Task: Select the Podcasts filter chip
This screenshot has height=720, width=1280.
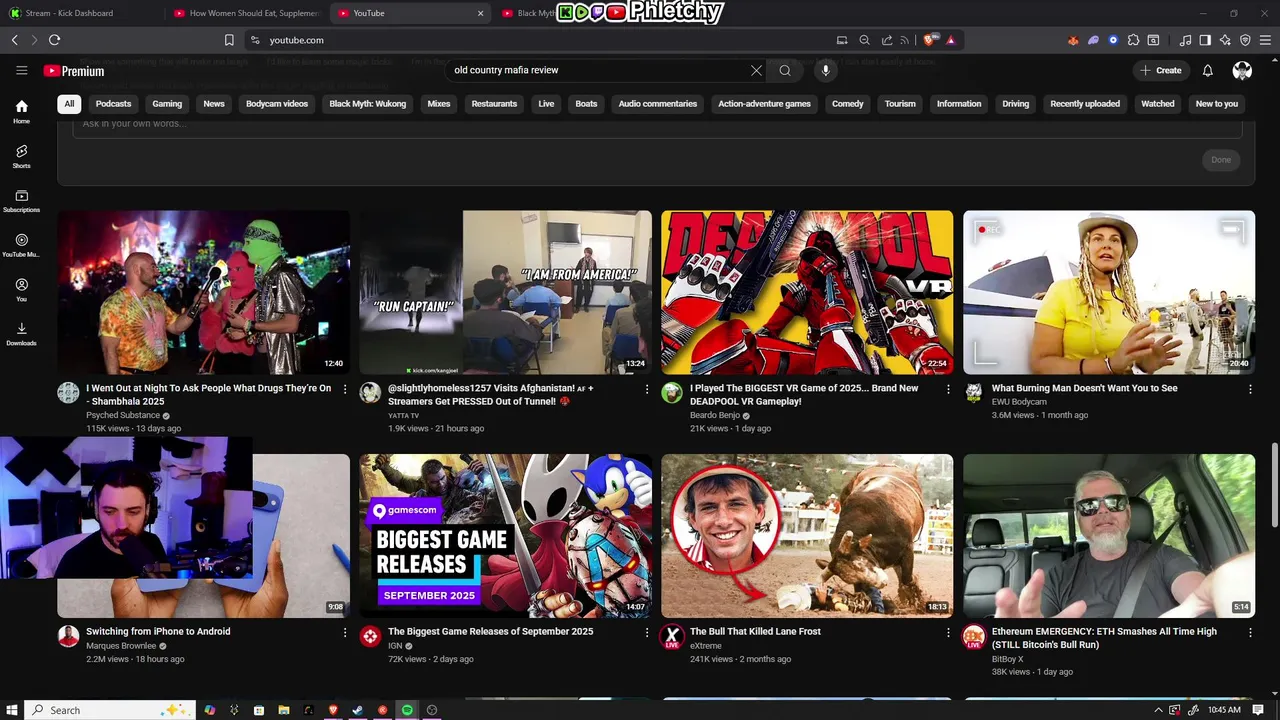Action: click(113, 104)
